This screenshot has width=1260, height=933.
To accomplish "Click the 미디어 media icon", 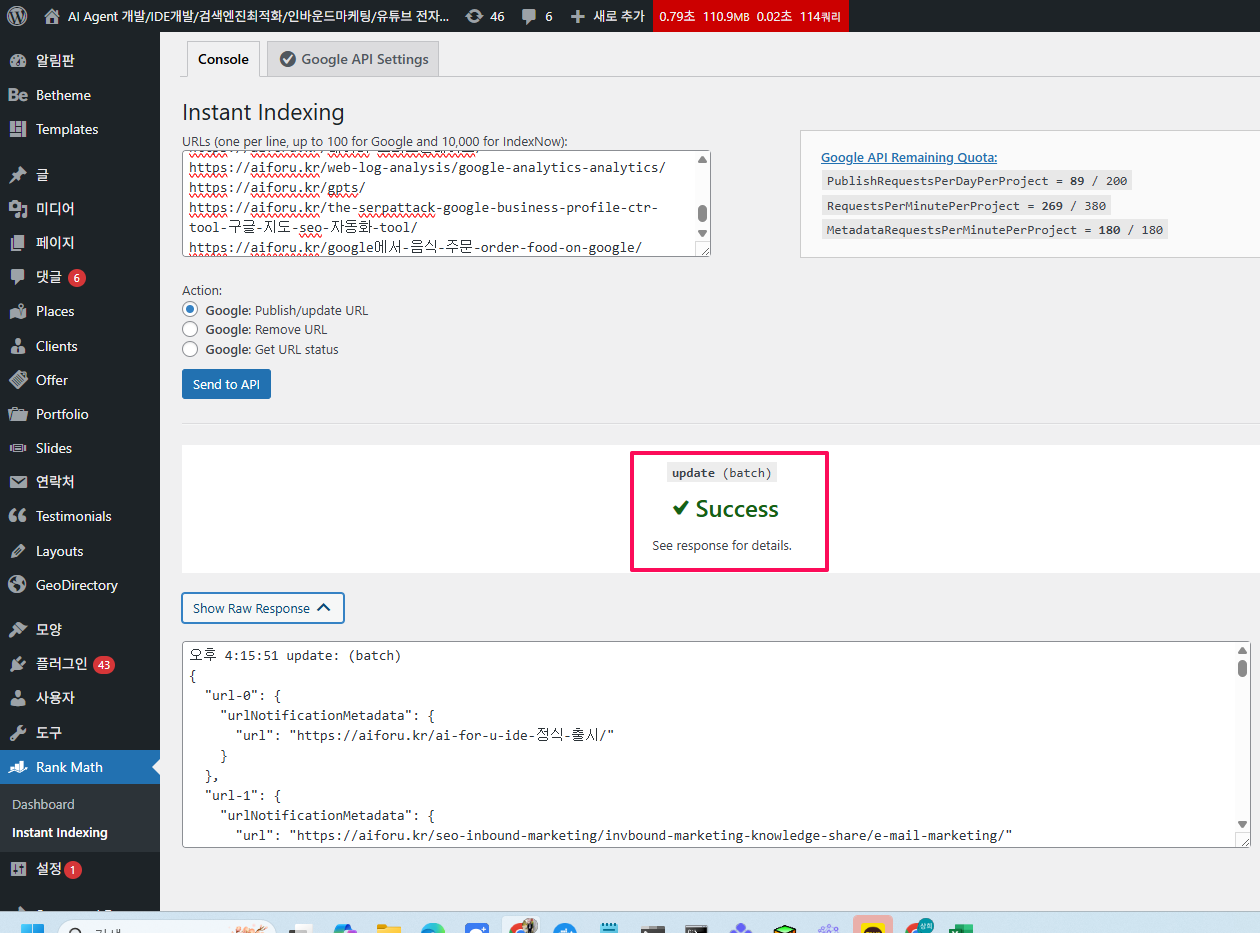I will (x=17, y=208).
